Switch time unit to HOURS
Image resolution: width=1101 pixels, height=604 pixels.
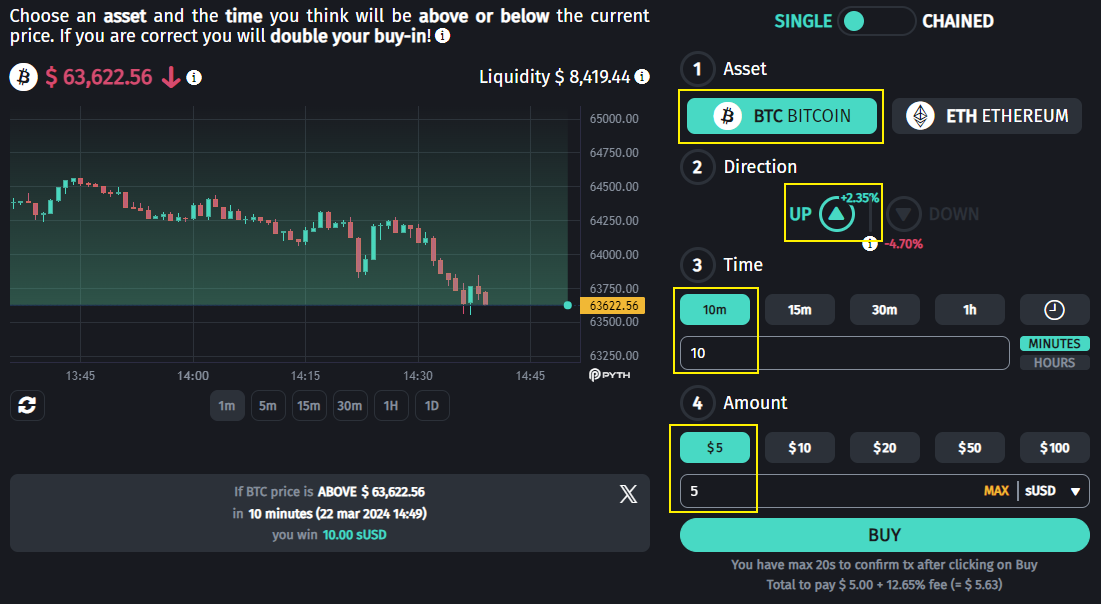pos(1054,362)
